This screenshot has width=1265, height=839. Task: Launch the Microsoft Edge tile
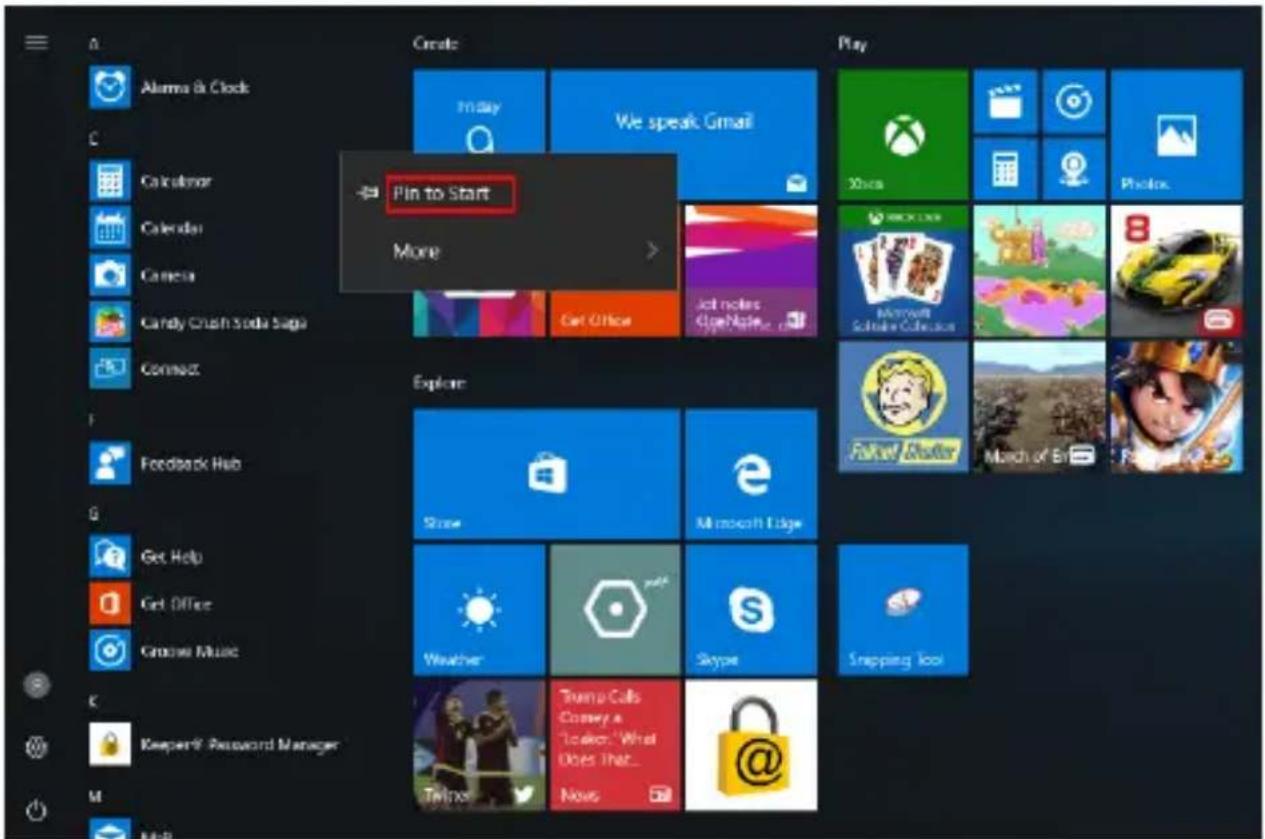751,474
